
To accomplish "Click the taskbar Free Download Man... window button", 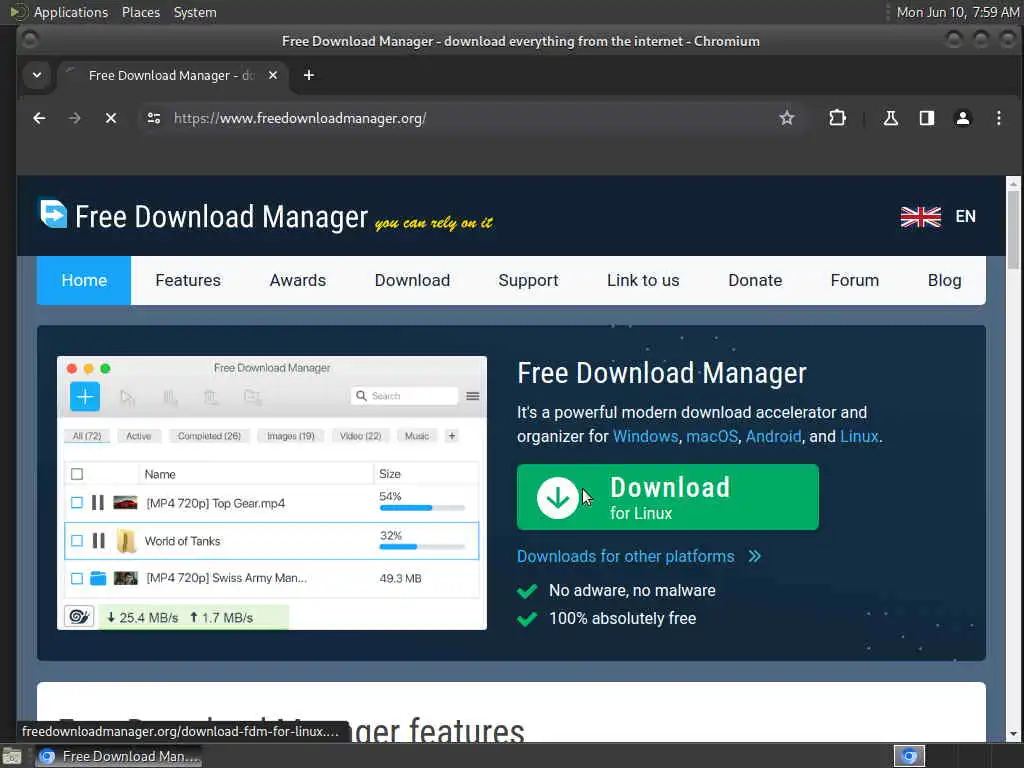I will coord(118,756).
